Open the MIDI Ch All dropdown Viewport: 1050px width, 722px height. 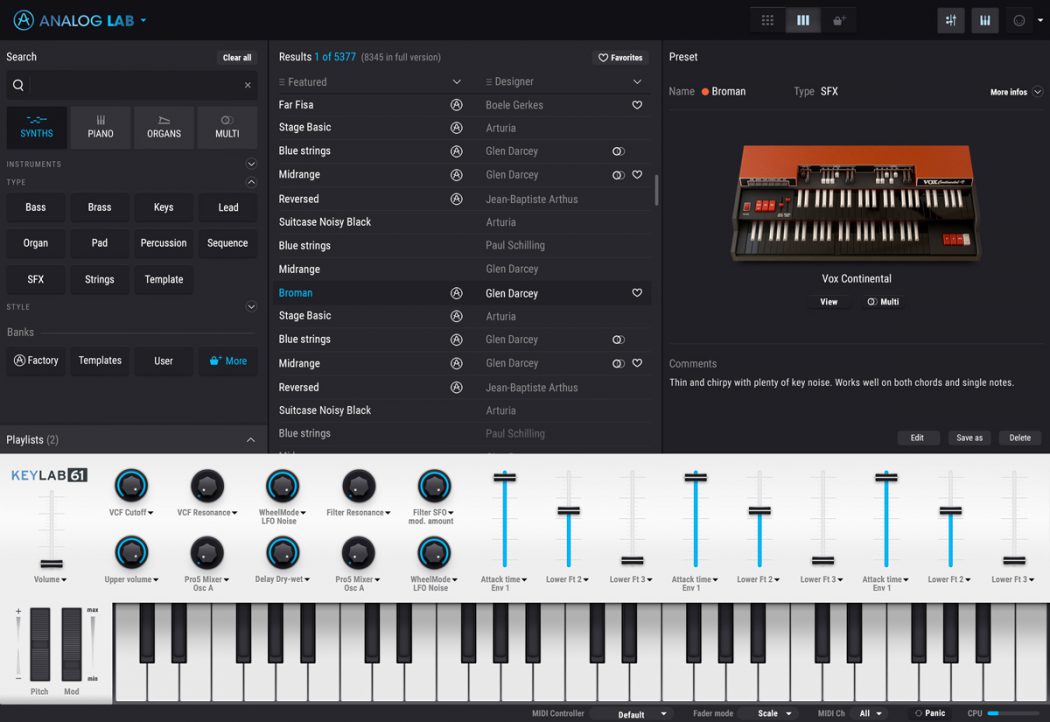click(871, 714)
